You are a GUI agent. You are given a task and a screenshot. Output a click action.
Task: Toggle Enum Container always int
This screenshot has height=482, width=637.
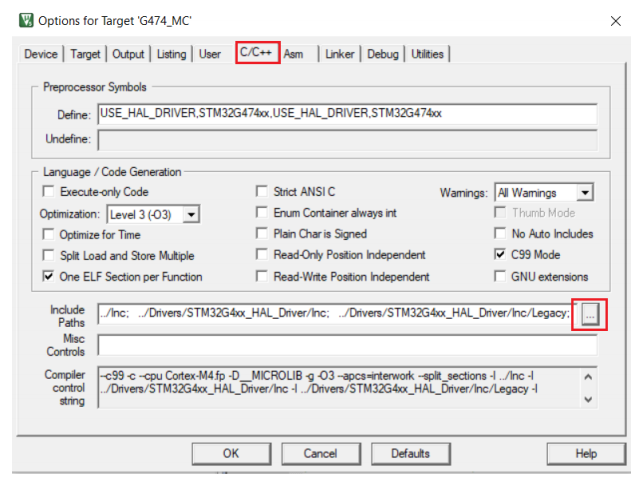click(262, 213)
